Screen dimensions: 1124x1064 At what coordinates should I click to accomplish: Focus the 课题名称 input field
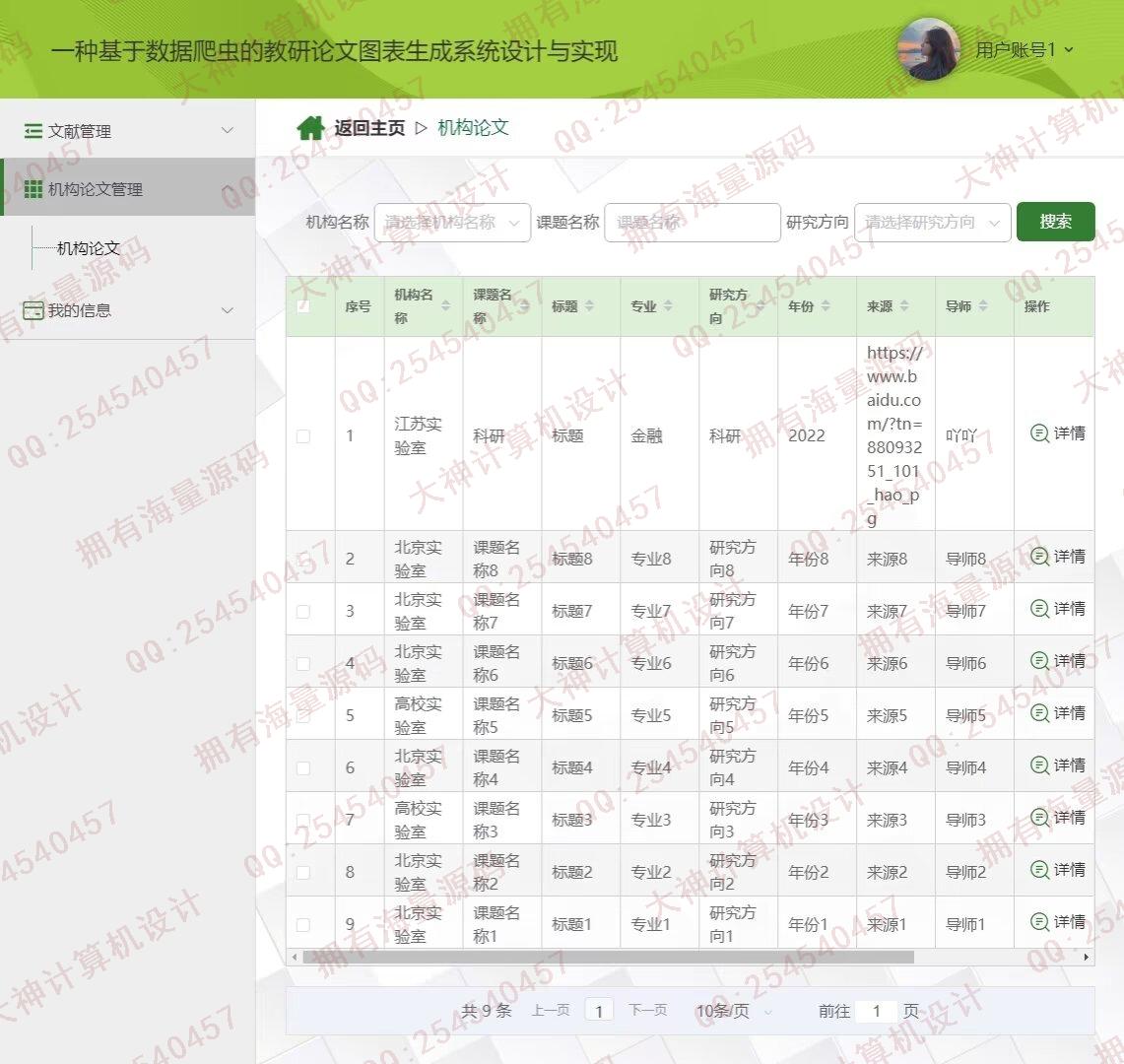coord(692,223)
